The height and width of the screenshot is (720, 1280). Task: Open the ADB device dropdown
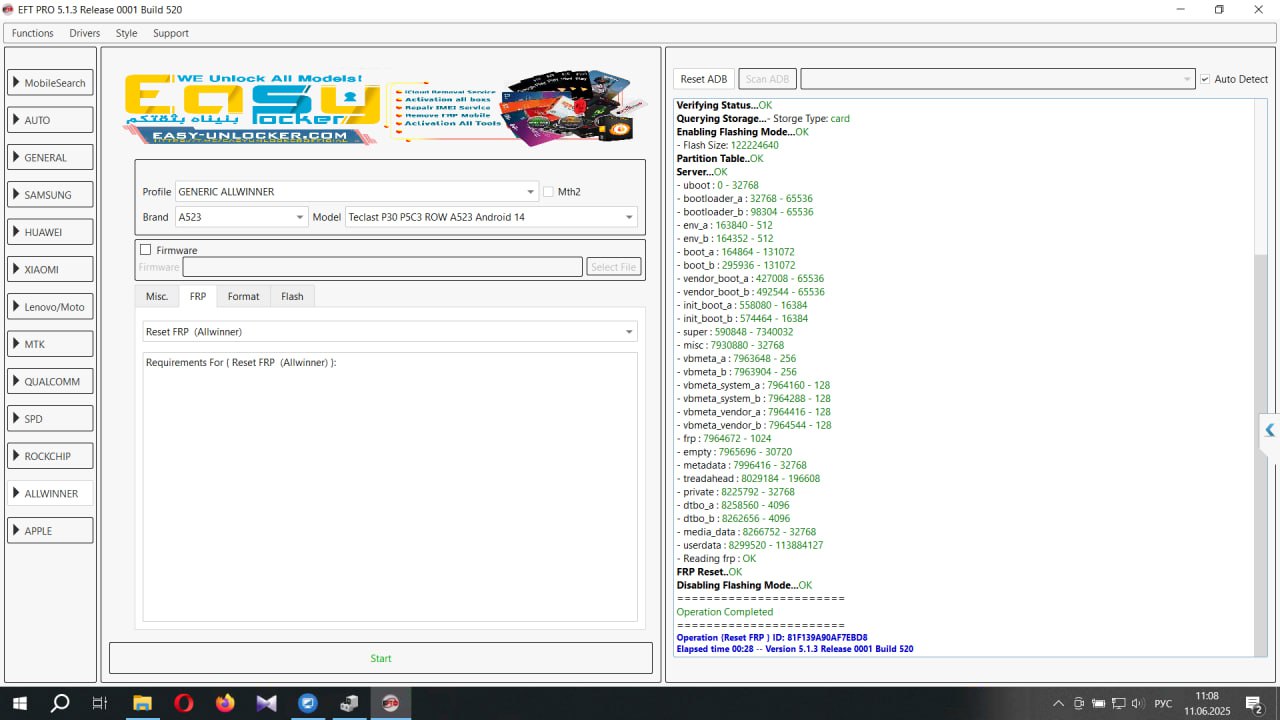(x=998, y=79)
